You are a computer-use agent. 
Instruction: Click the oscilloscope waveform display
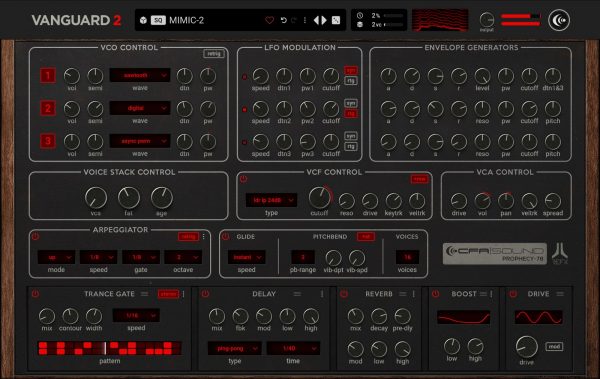[x=440, y=20]
